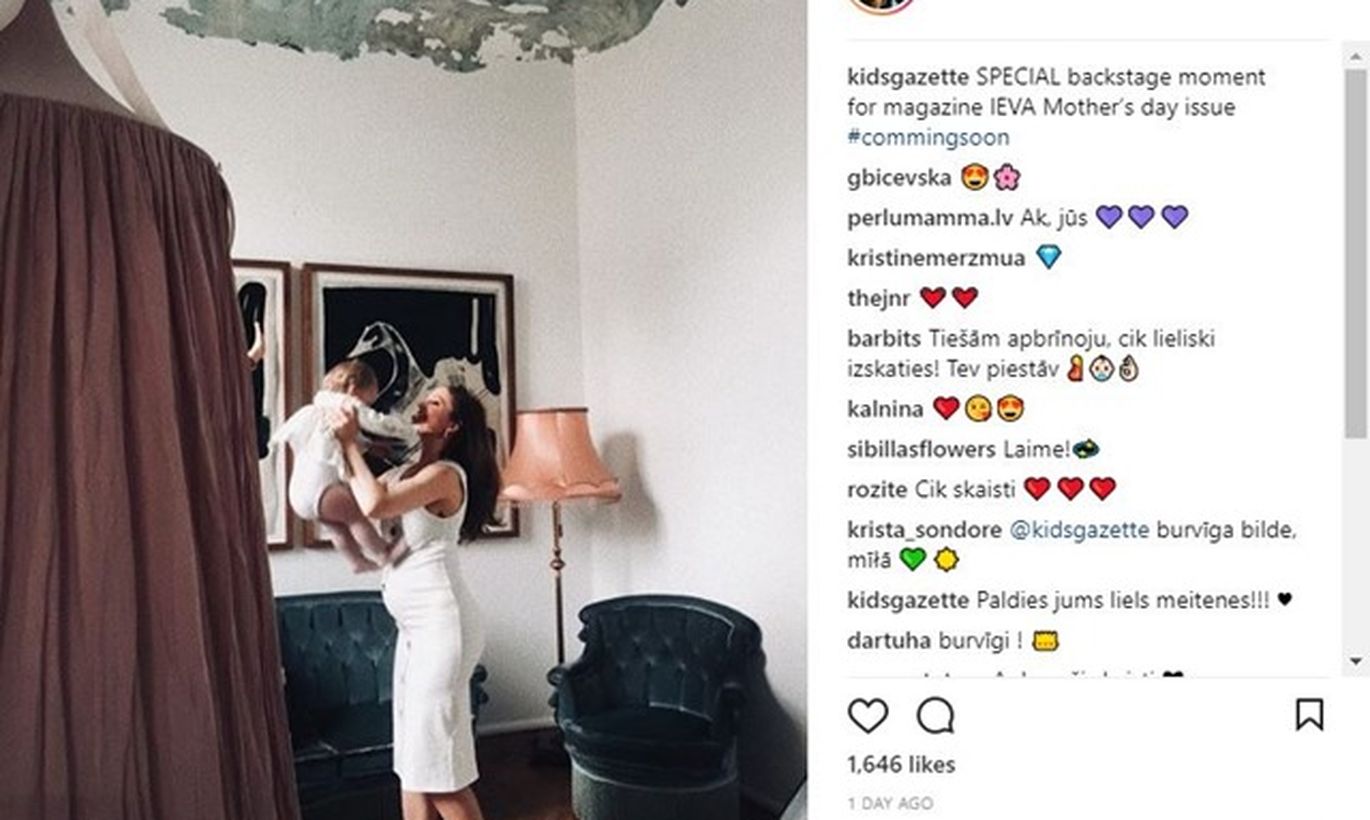View the 1,646 likes list
1370x820 pixels.
tap(901, 765)
